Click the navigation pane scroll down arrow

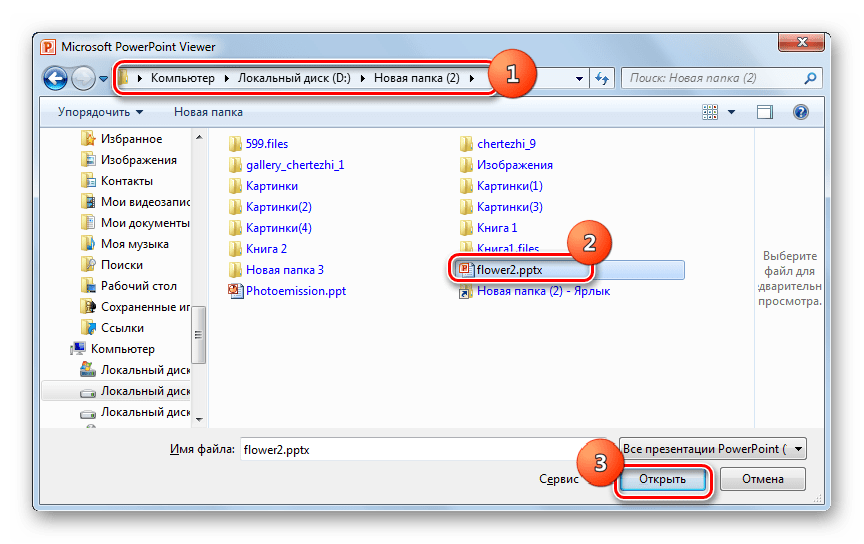[199, 419]
